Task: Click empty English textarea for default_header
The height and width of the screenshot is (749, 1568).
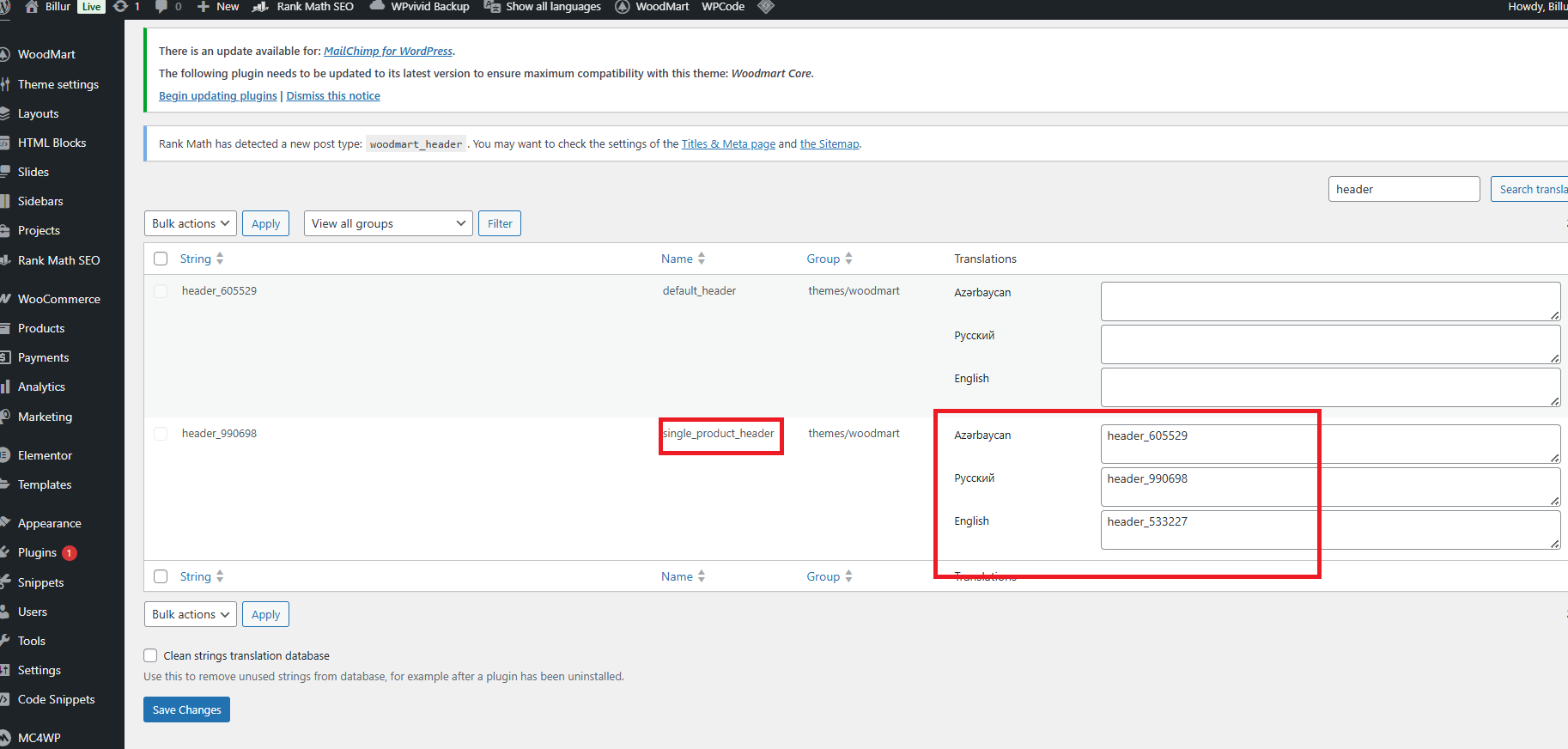Action: pyautogui.click(x=1330, y=387)
